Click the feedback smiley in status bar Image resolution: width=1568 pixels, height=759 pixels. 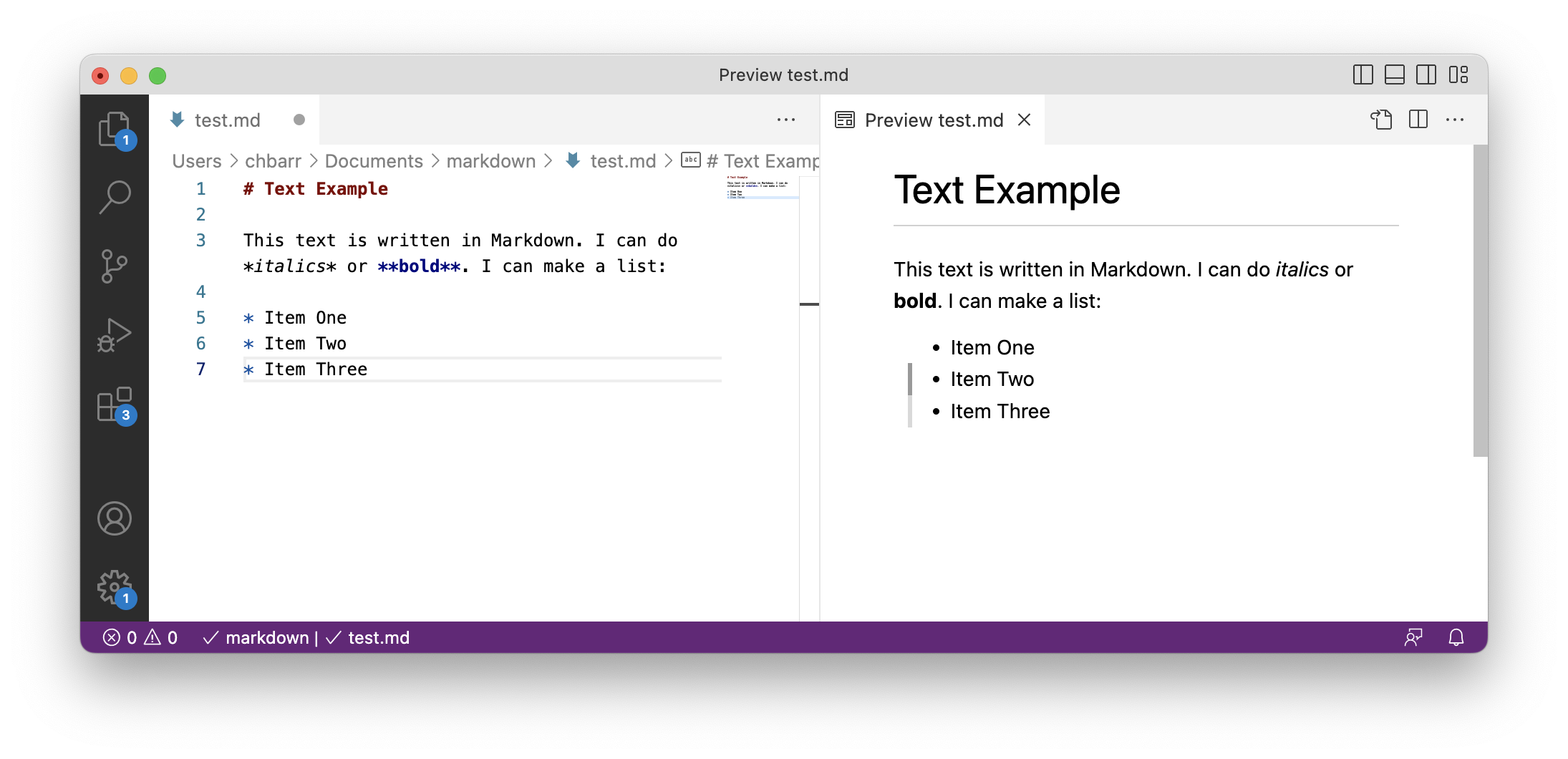(1414, 637)
